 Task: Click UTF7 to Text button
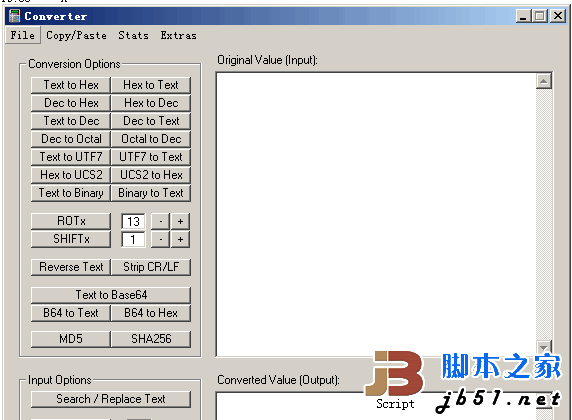[x=151, y=157]
